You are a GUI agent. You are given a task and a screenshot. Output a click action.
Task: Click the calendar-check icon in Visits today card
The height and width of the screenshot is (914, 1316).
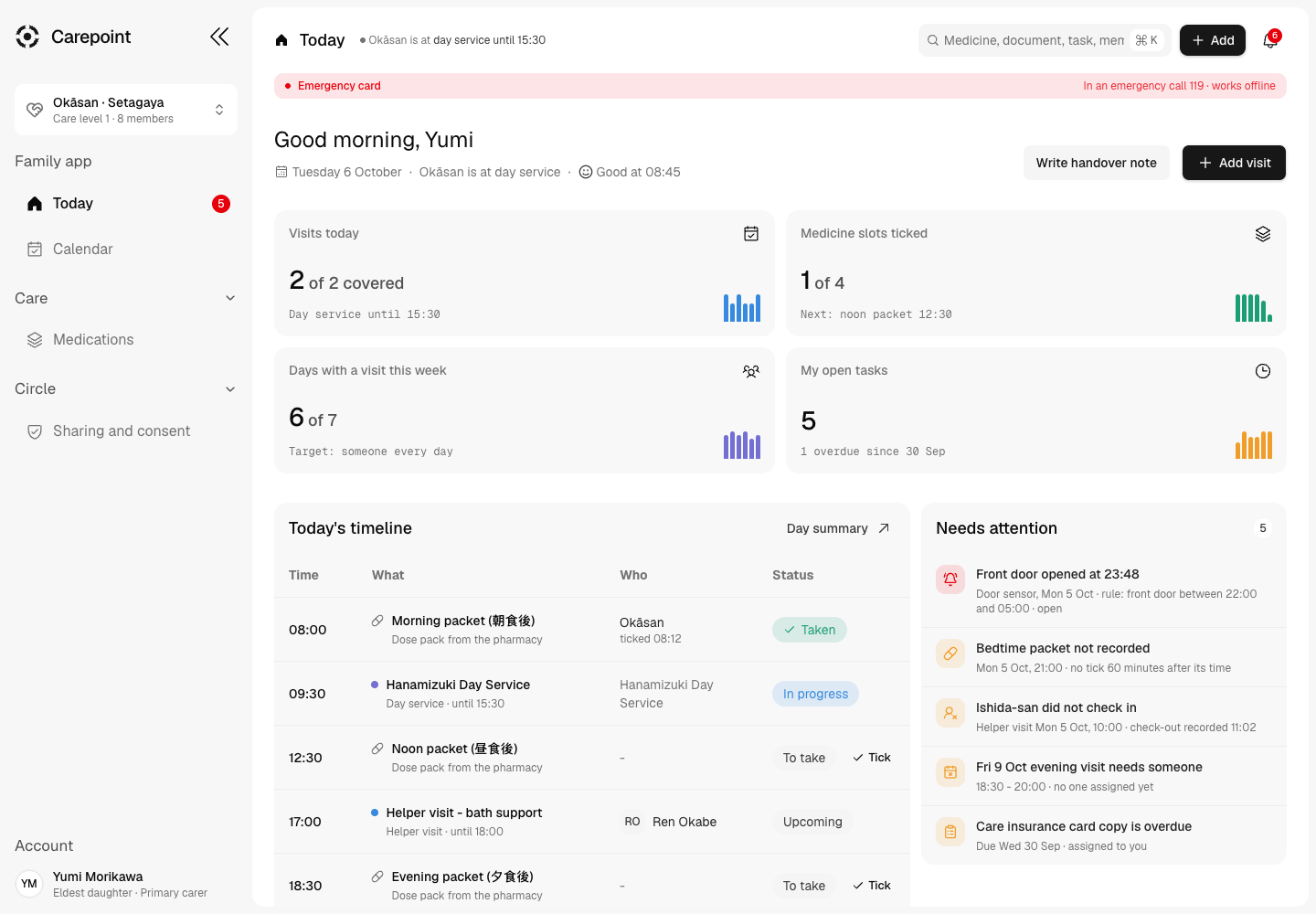point(751,234)
